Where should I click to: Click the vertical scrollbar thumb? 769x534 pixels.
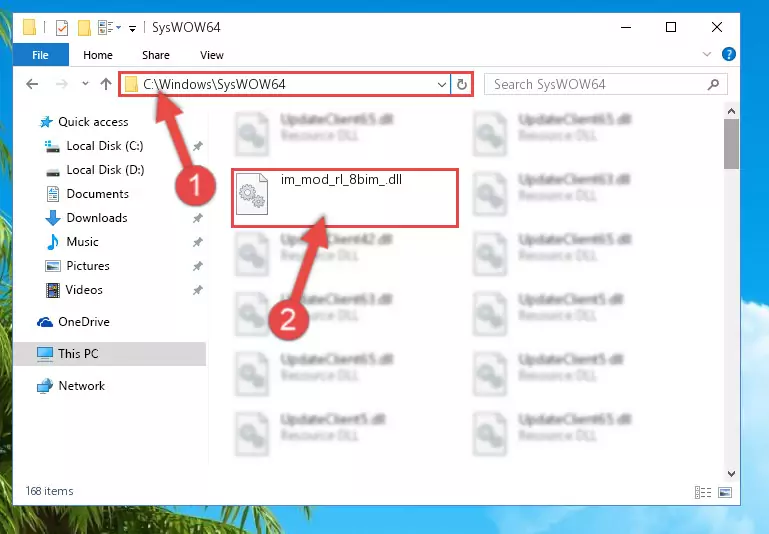[x=731, y=144]
